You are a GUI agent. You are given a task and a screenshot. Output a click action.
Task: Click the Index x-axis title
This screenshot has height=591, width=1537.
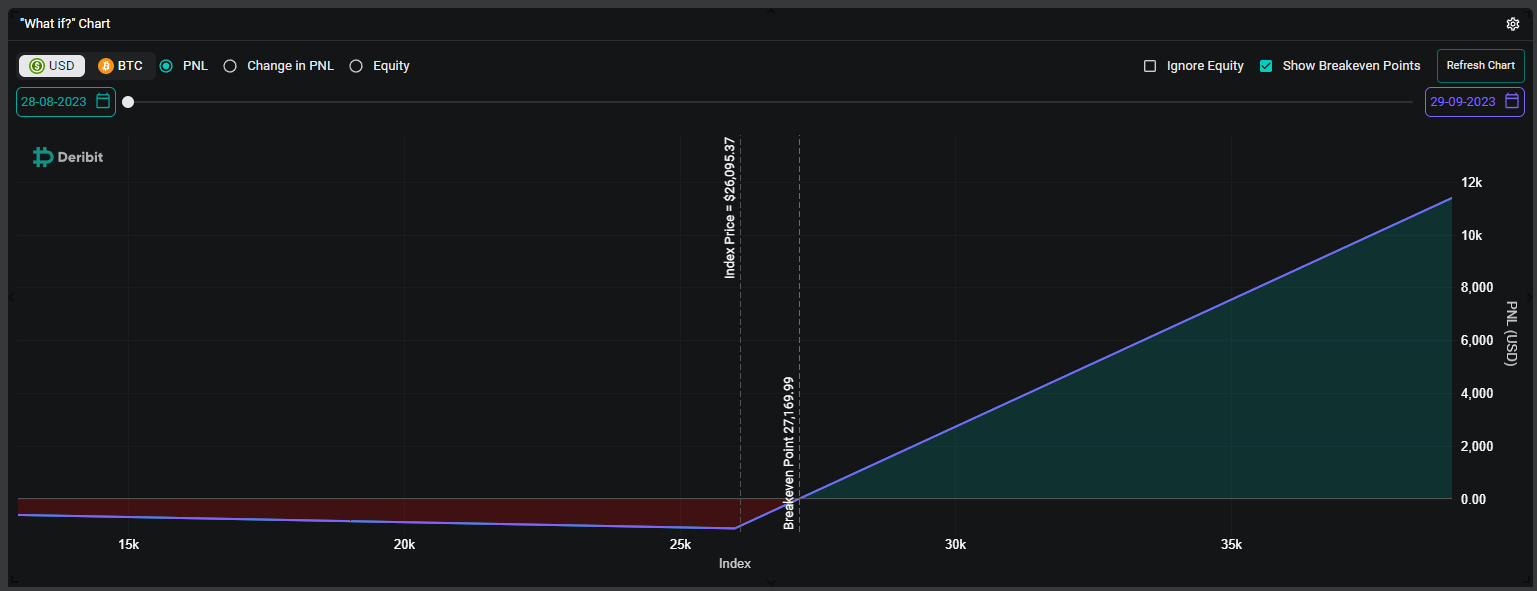[734, 564]
